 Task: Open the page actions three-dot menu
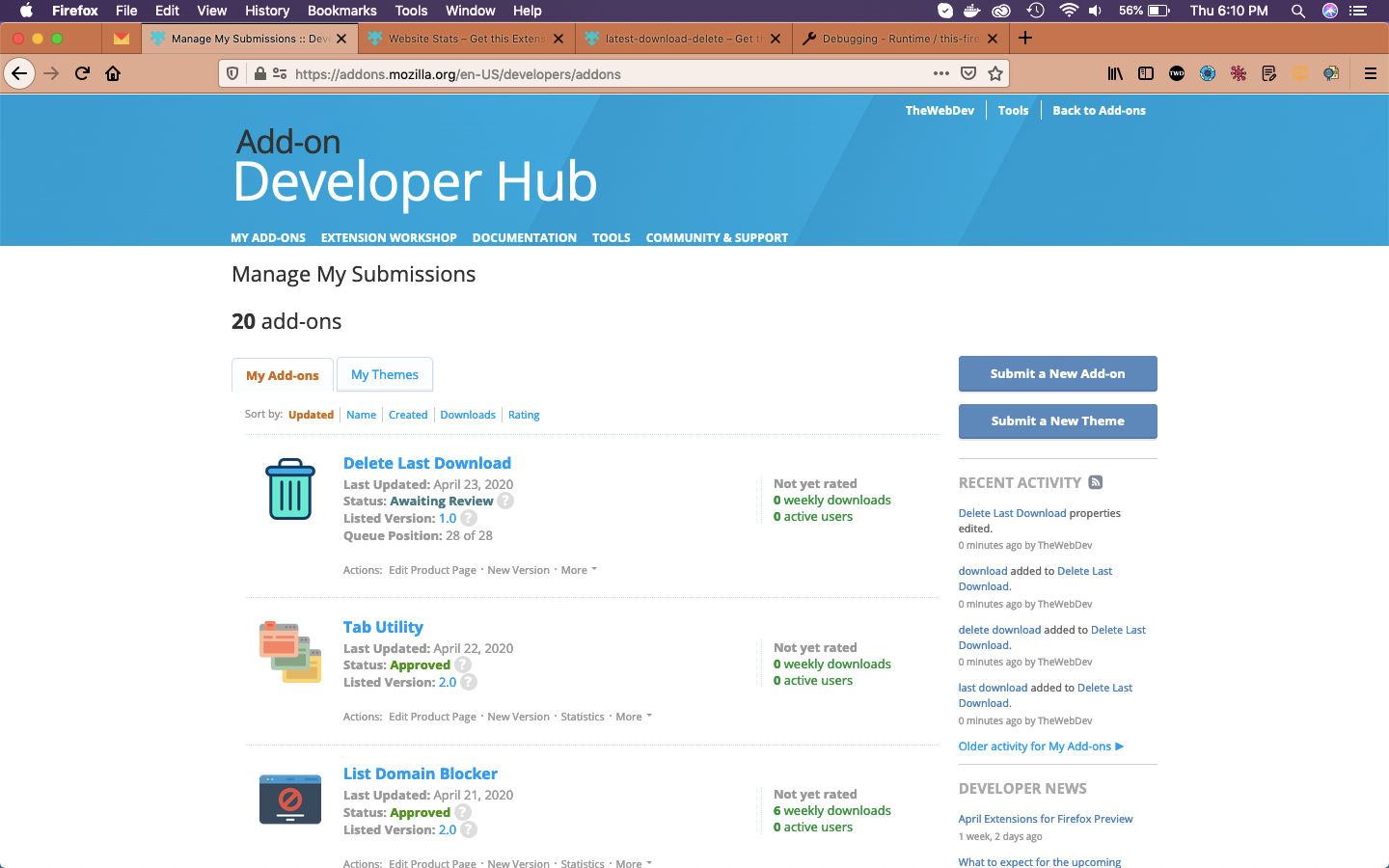941,73
